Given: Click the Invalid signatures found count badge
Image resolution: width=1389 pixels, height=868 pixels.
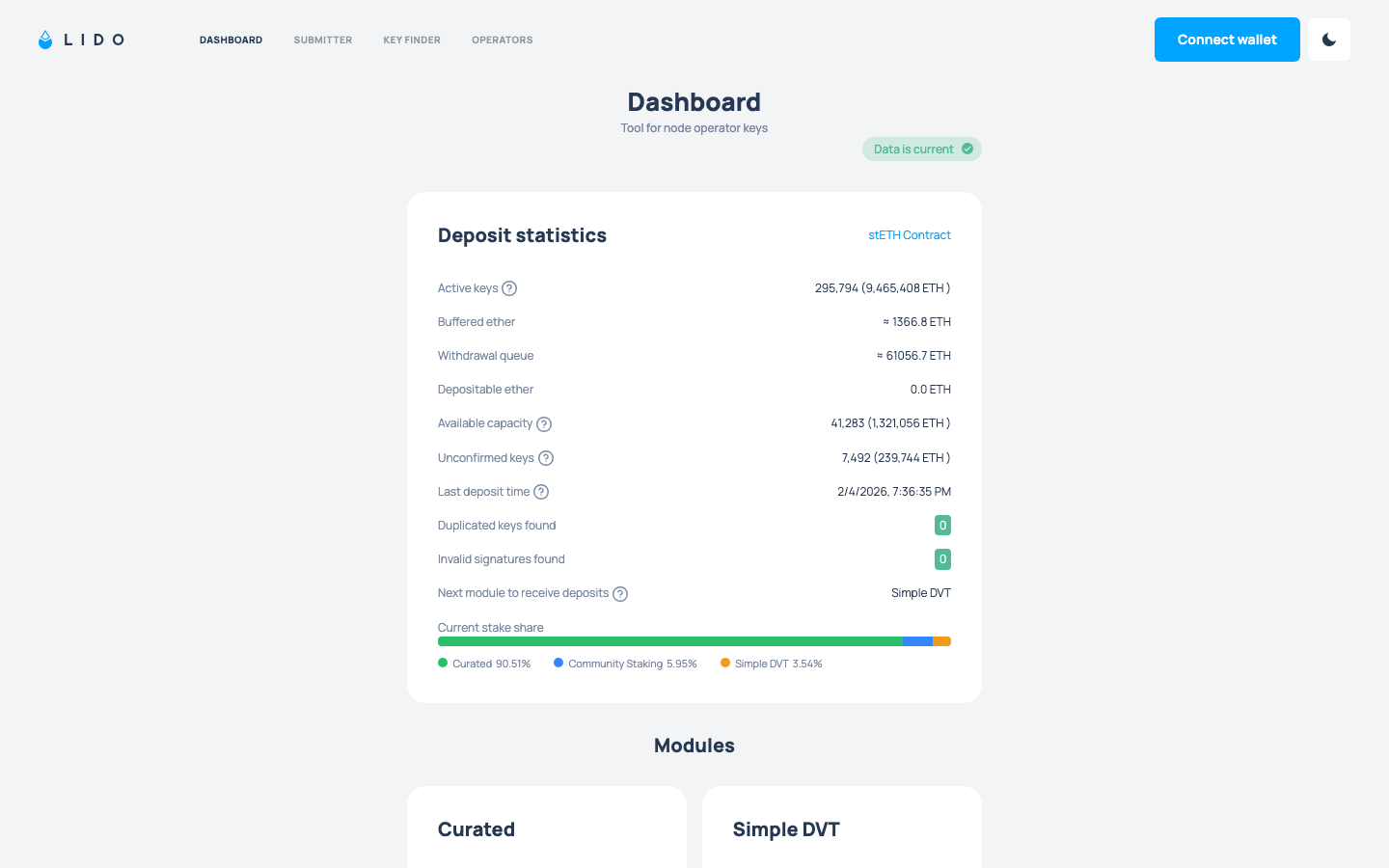Looking at the screenshot, I should click(x=942, y=559).
